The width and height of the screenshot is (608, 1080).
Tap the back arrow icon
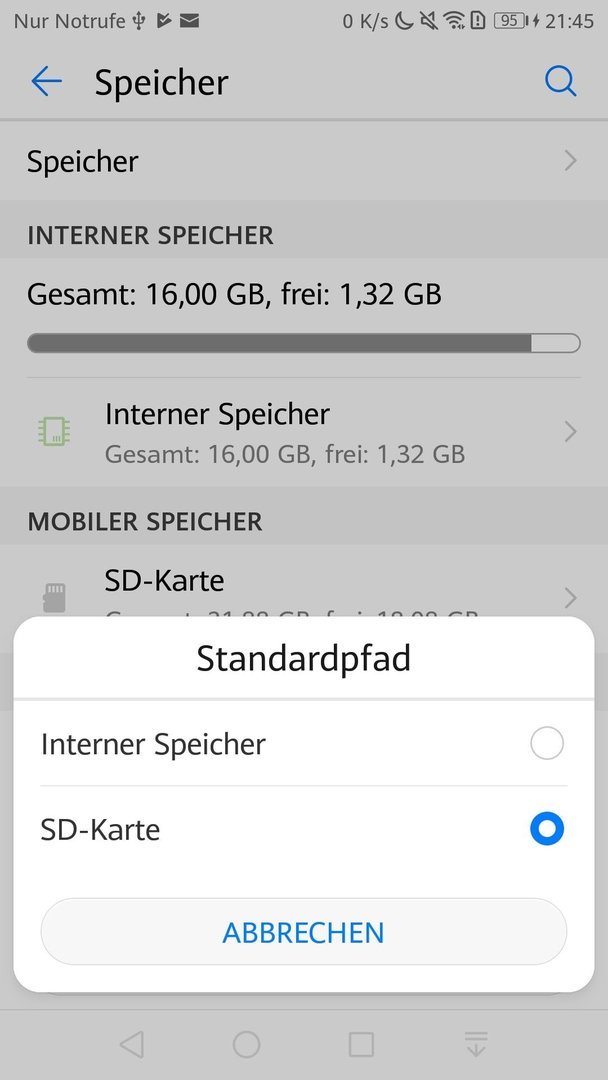point(46,82)
